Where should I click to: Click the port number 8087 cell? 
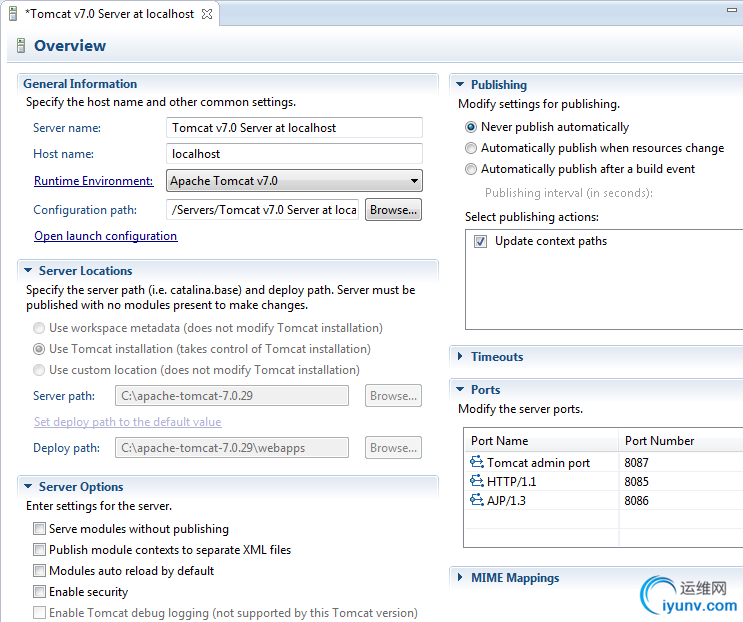(x=636, y=462)
